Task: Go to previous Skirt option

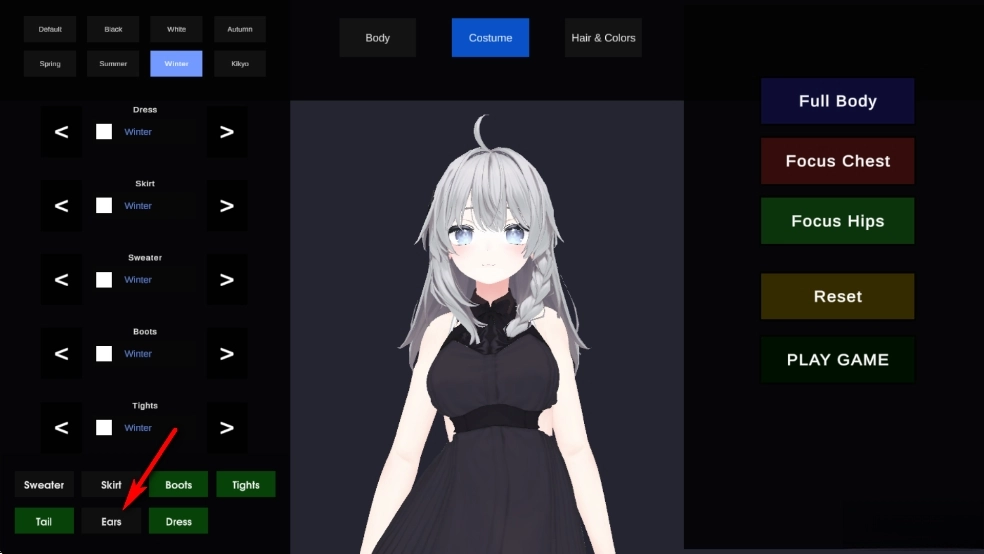Action: point(61,206)
